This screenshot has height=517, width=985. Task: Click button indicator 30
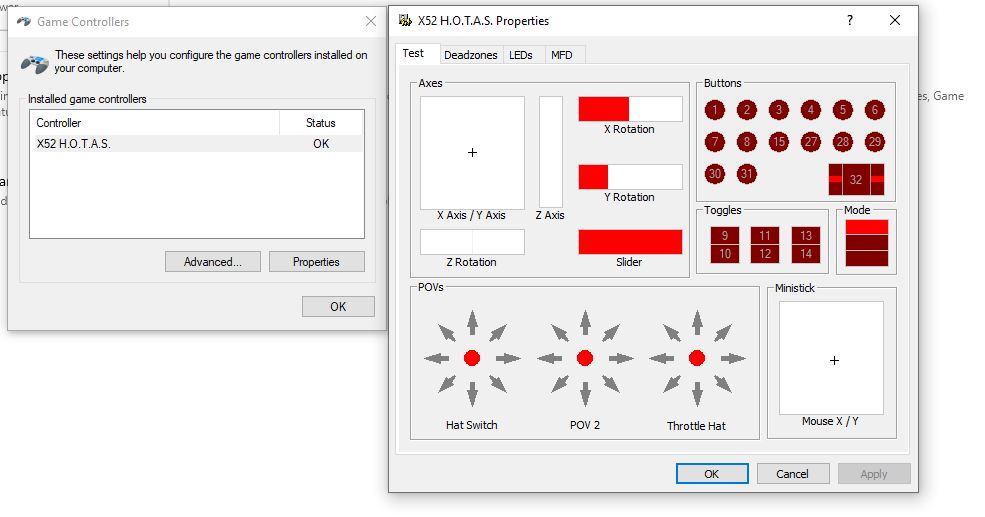click(x=714, y=174)
